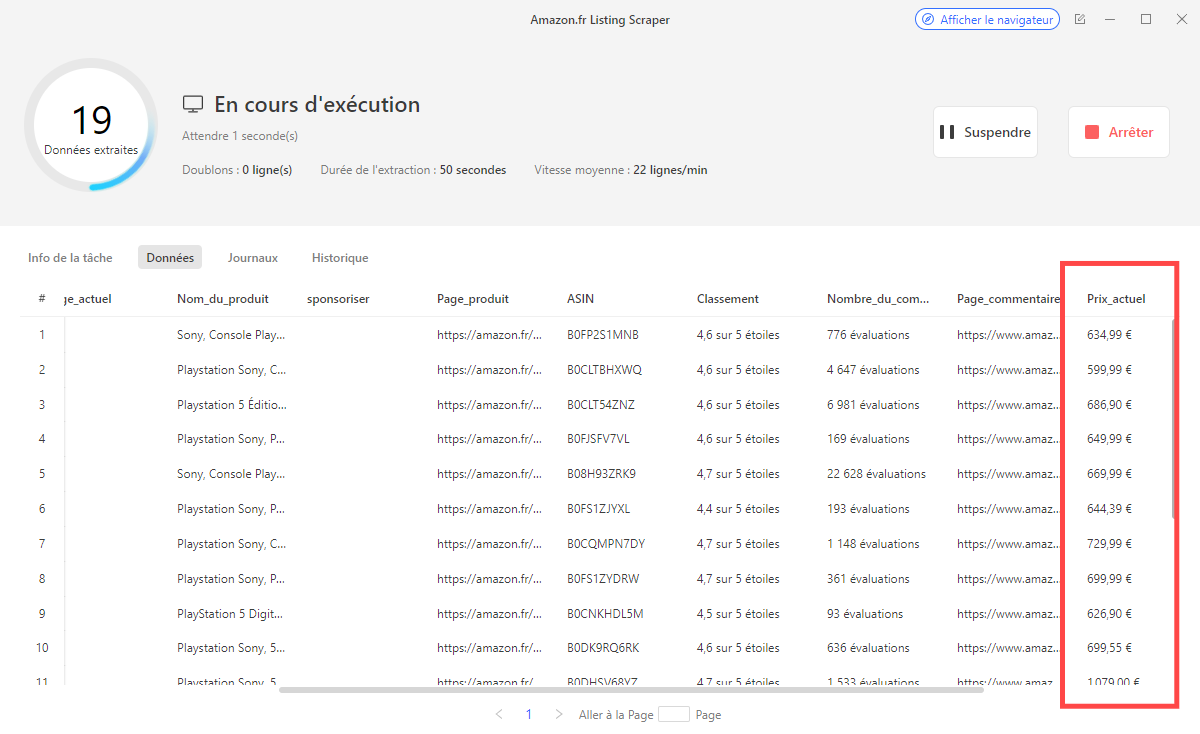Click price cell 634,99 €
Image resolution: width=1200 pixels, height=734 pixels.
pyautogui.click(x=1109, y=335)
